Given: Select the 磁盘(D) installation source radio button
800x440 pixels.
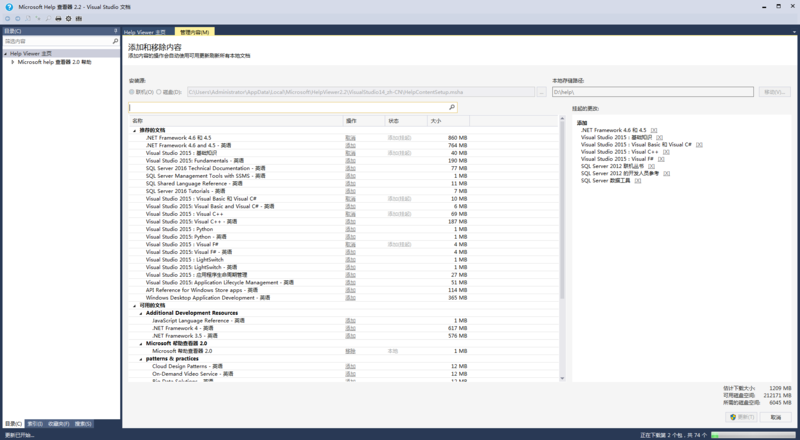Looking at the screenshot, I should tap(159, 92).
